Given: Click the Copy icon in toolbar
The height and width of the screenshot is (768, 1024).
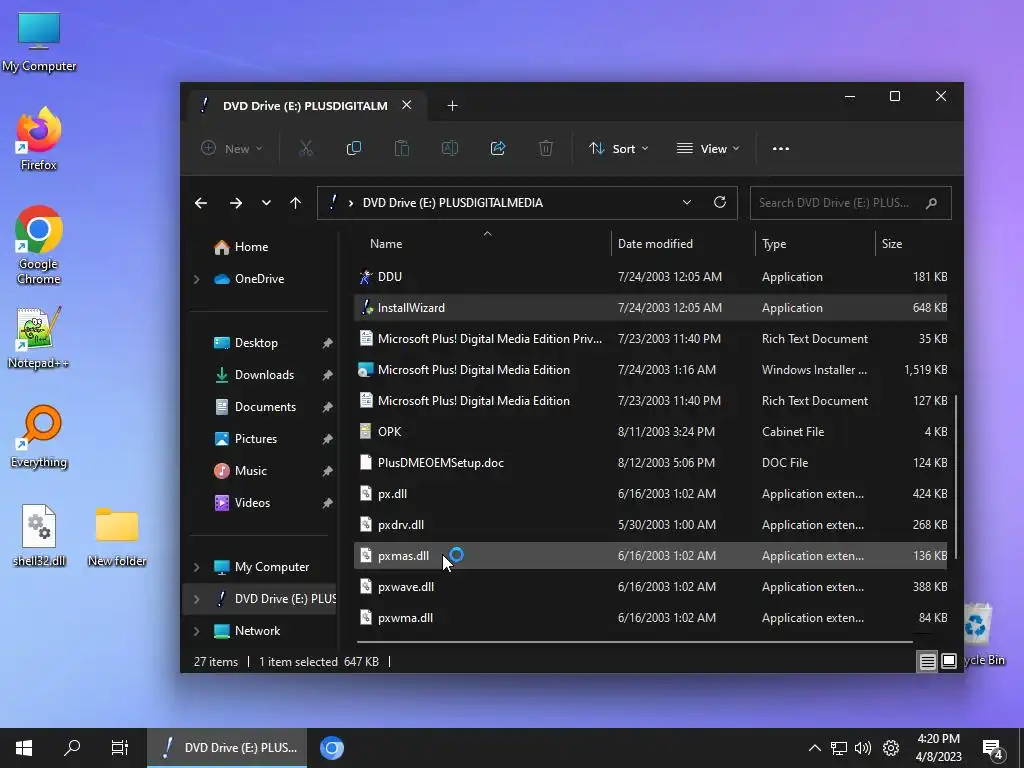Looking at the screenshot, I should 353,148.
